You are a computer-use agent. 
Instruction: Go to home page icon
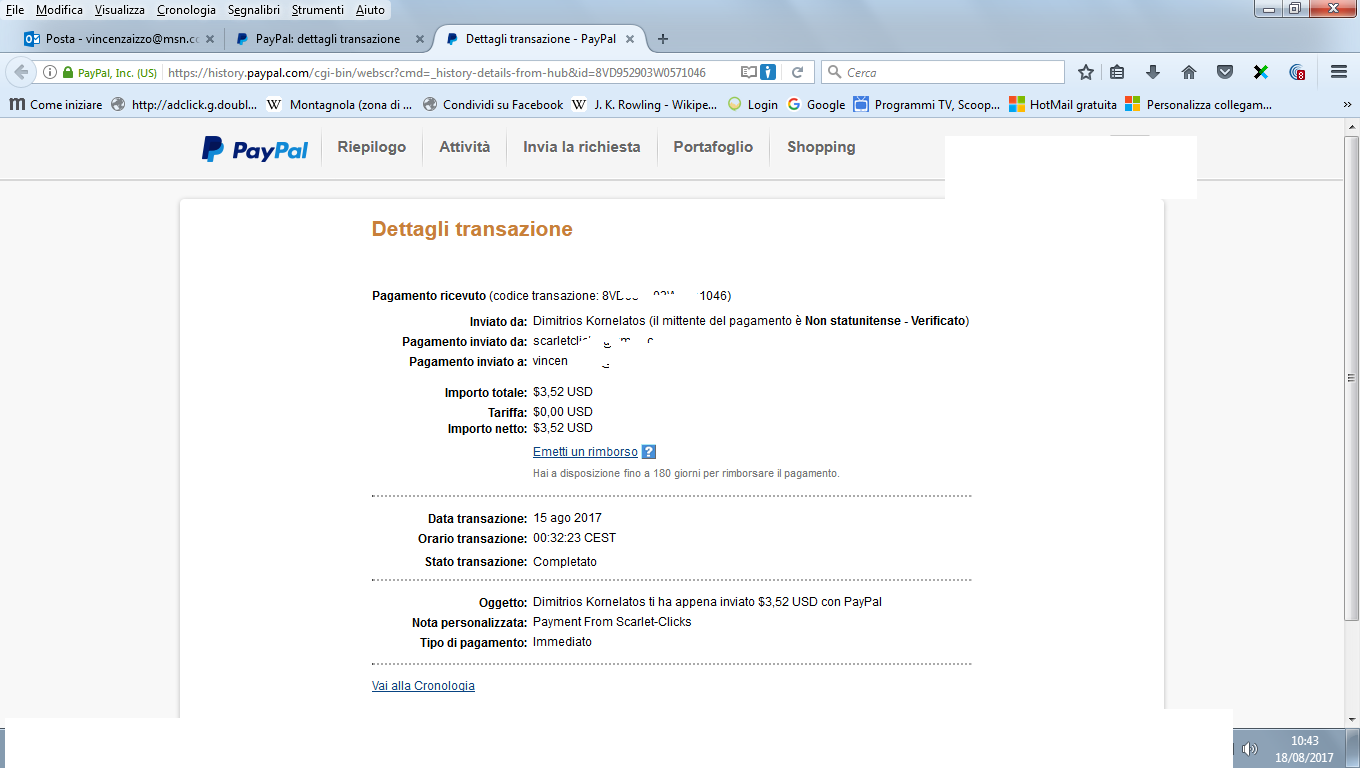1189,72
